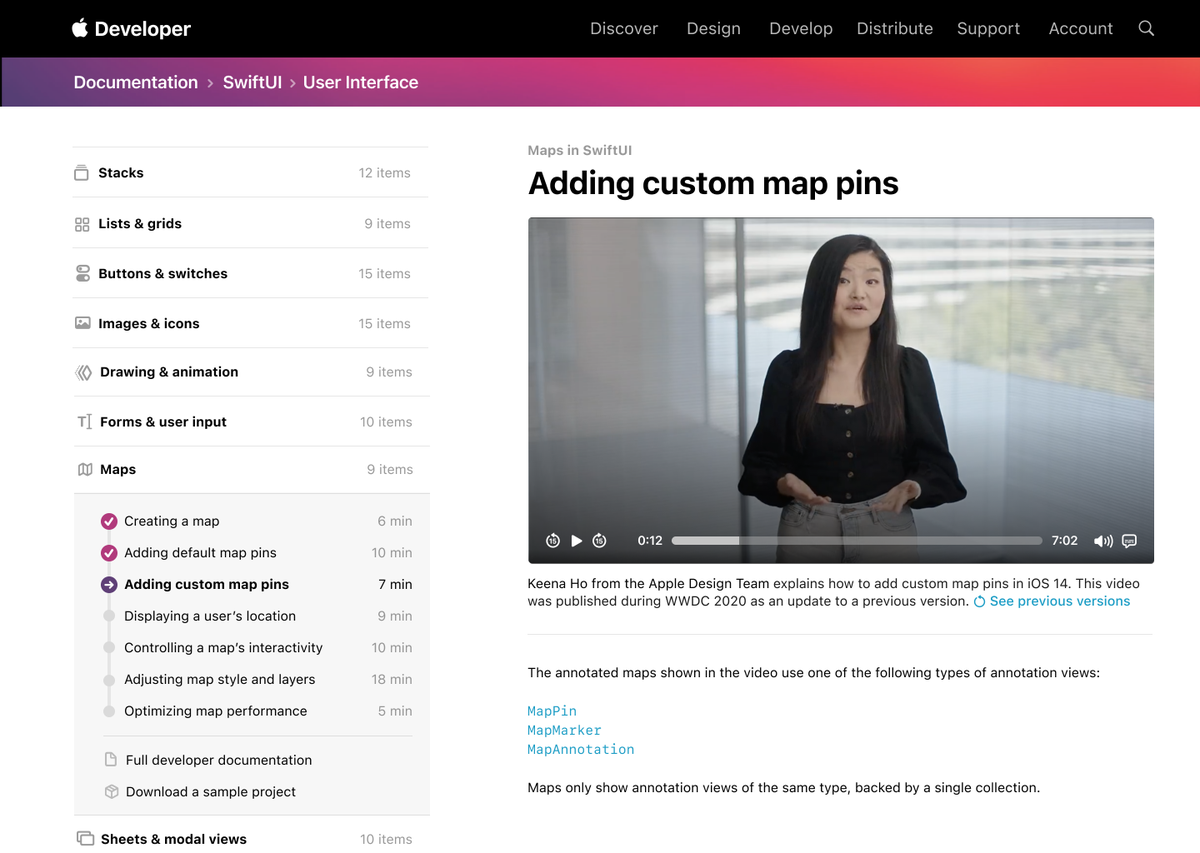Expand Drawing & animation section
This screenshot has height=853, width=1200.
pyautogui.click(x=250, y=372)
